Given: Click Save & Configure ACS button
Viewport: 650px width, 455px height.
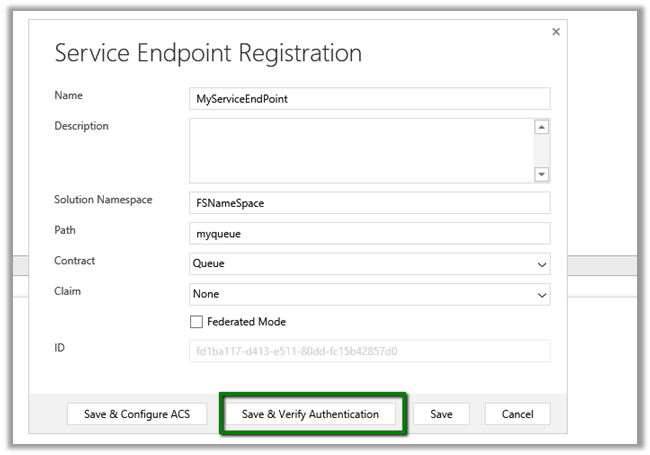Looking at the screenshot, I should pyautogui.click(x=136, y=414).
